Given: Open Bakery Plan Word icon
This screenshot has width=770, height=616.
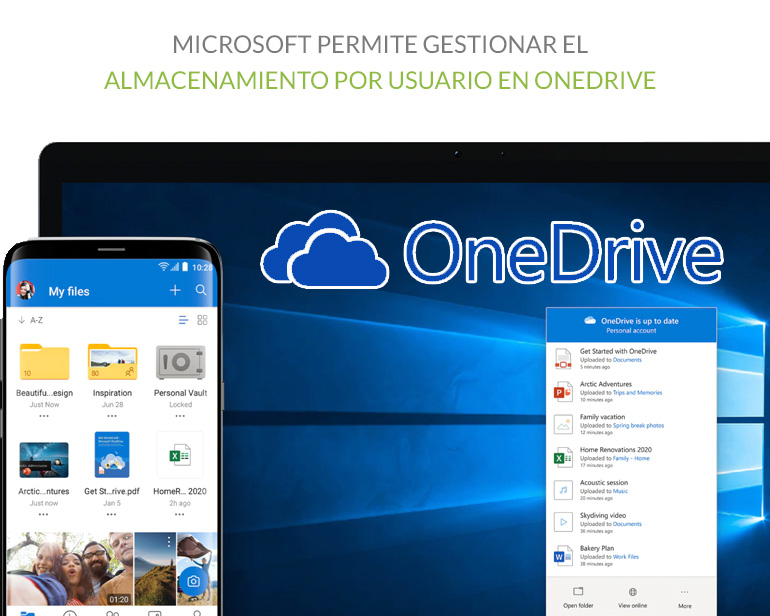Looking at the screenshot, I should 563,556.
